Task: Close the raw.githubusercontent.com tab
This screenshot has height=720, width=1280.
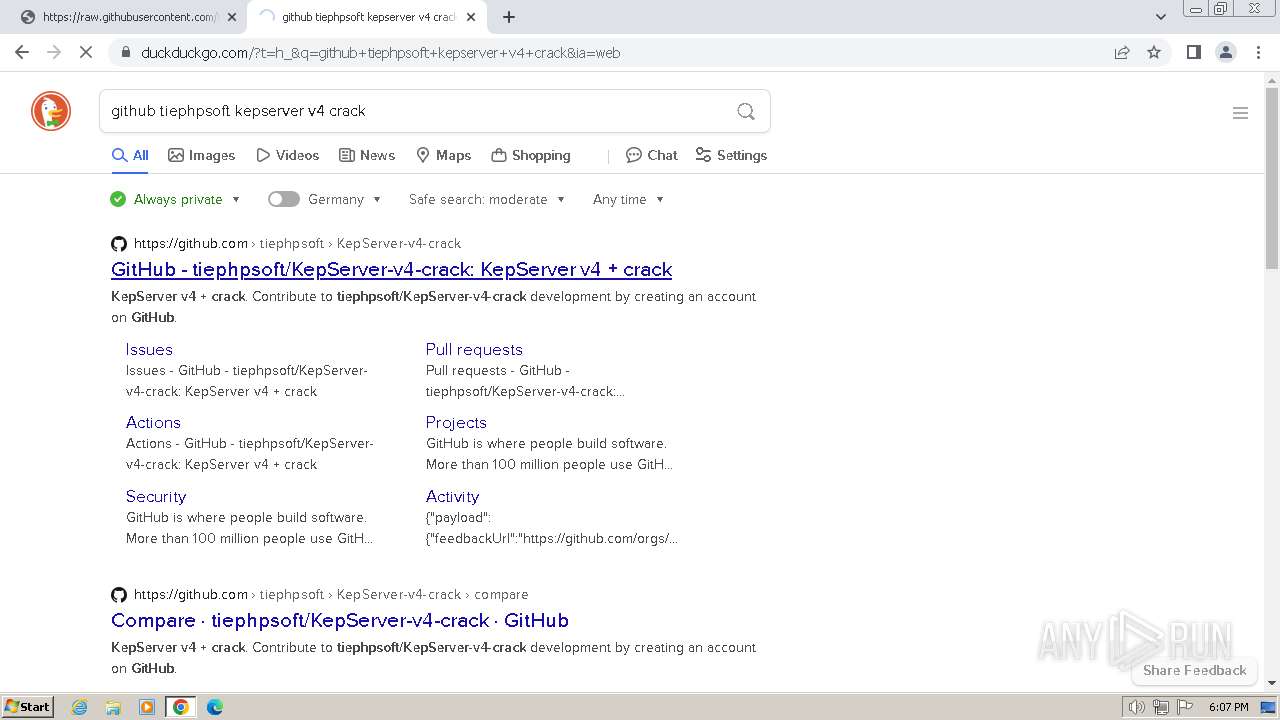Action: [232, 17]
